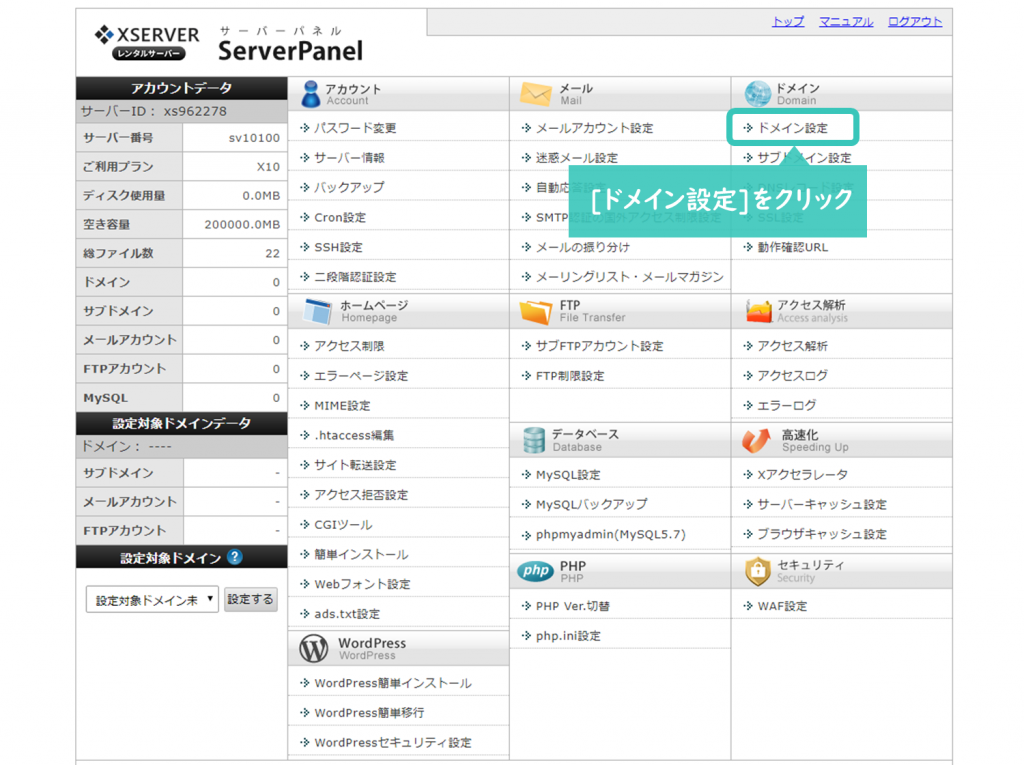Open メーリングリスト・メールマガジン

[x=630, y=277]
